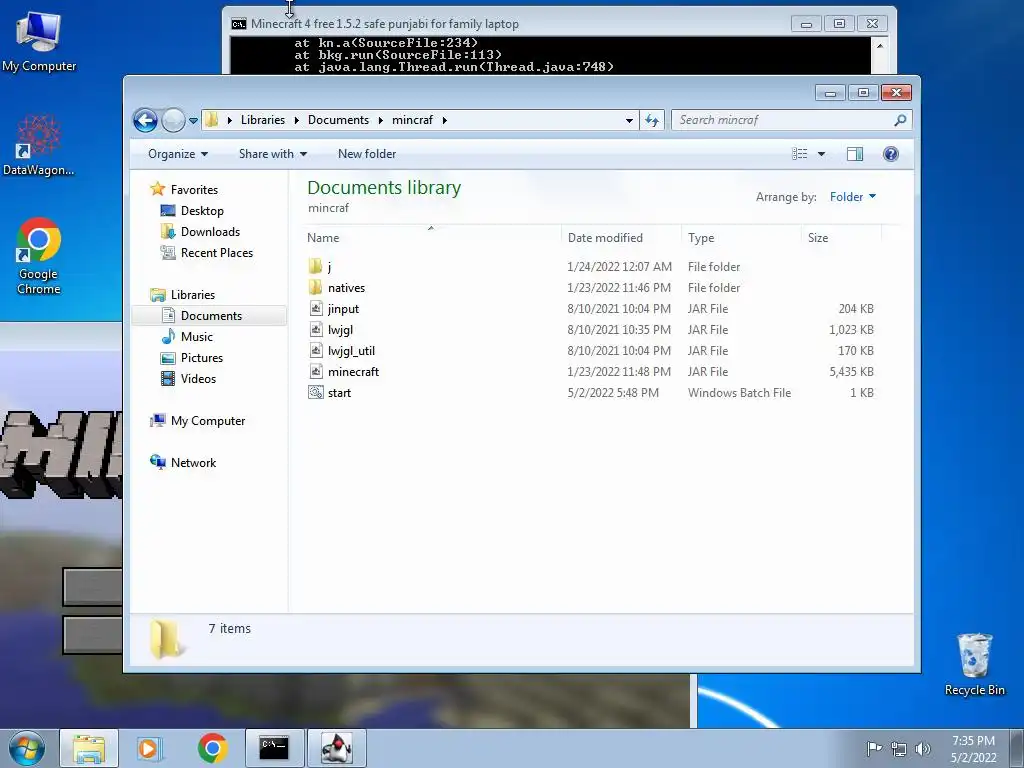Click the Minecraft console window title bar
The height and width of the screenshot is (768, 1024).
pyautogui.click(x=509, y=24)
